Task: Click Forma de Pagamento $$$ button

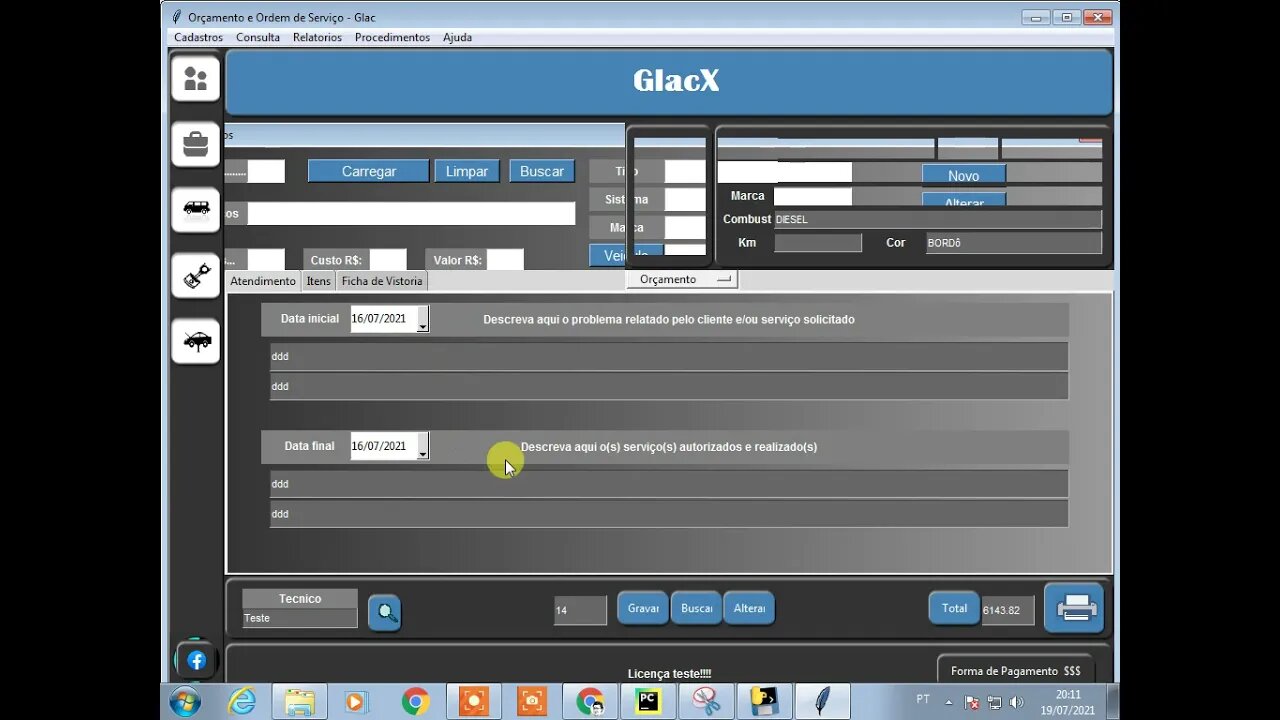Action: point(1015,671)
